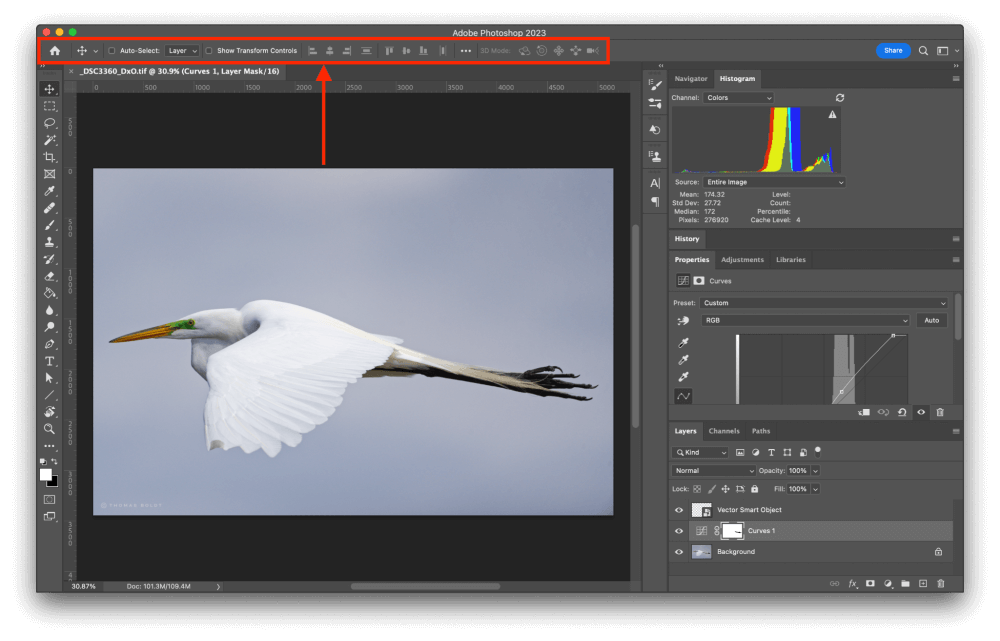The height and width of the screenshot is (641, 1000).
Task: Select the Horizontal Type tool
Action: click(49, 360)
